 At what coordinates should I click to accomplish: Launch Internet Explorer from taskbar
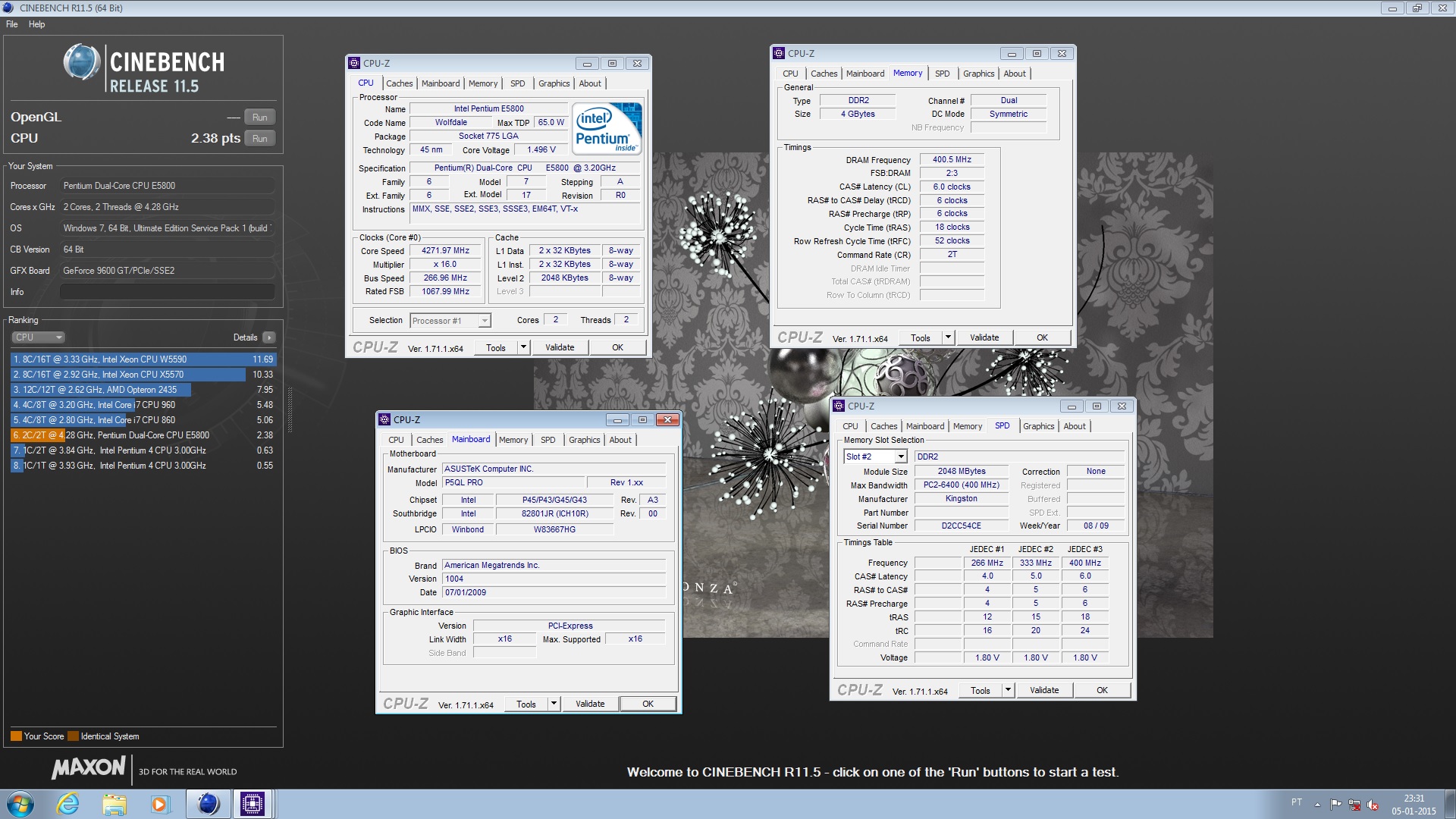tap(68, 804)
